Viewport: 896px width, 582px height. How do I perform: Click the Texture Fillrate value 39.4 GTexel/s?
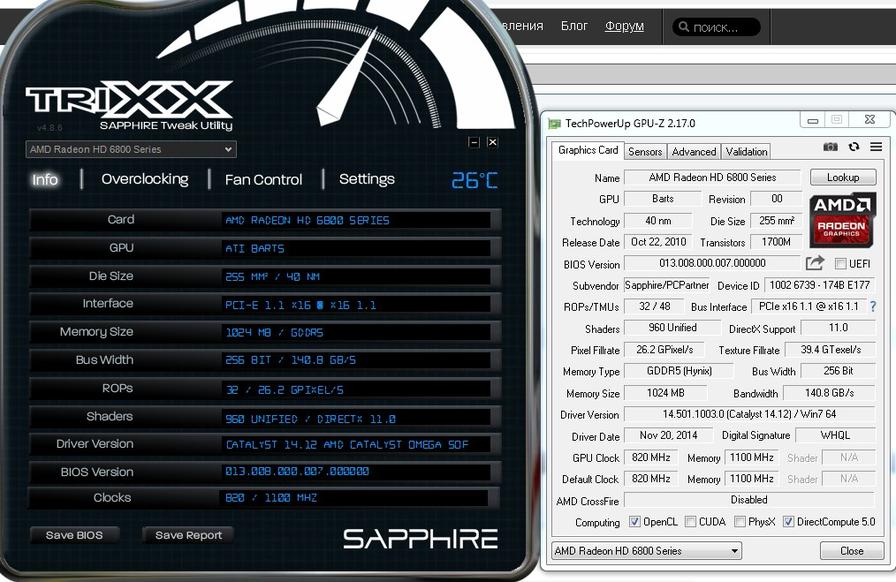click(x=830, y=349)
